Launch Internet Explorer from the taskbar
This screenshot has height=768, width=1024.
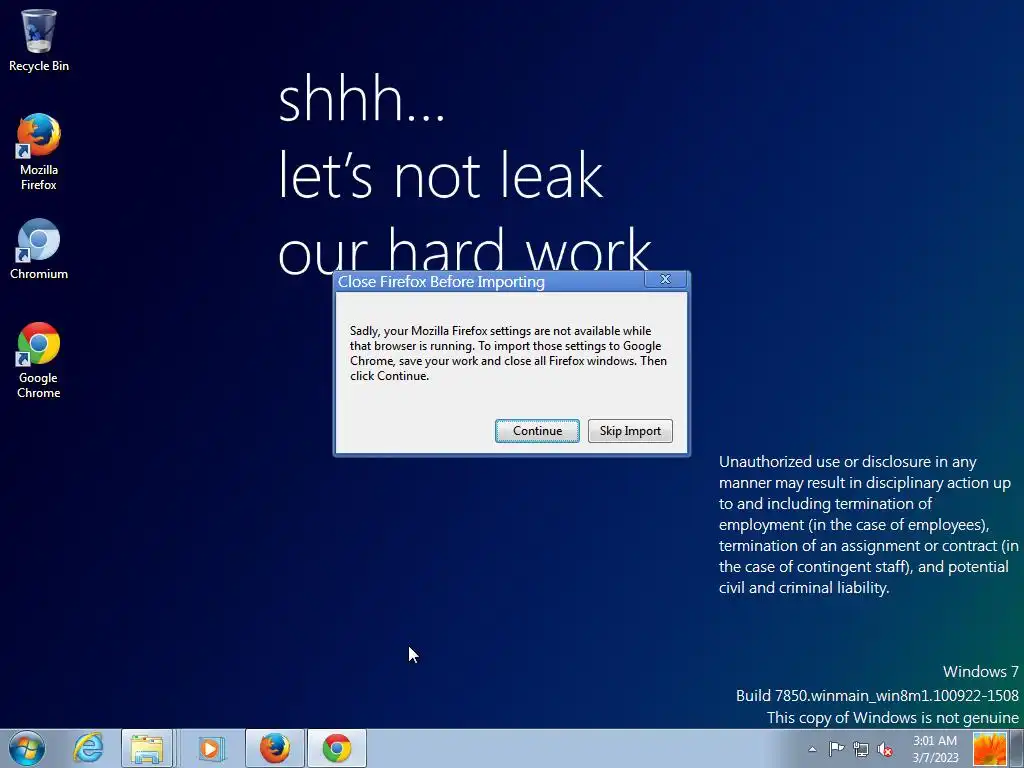coord(88,748)
